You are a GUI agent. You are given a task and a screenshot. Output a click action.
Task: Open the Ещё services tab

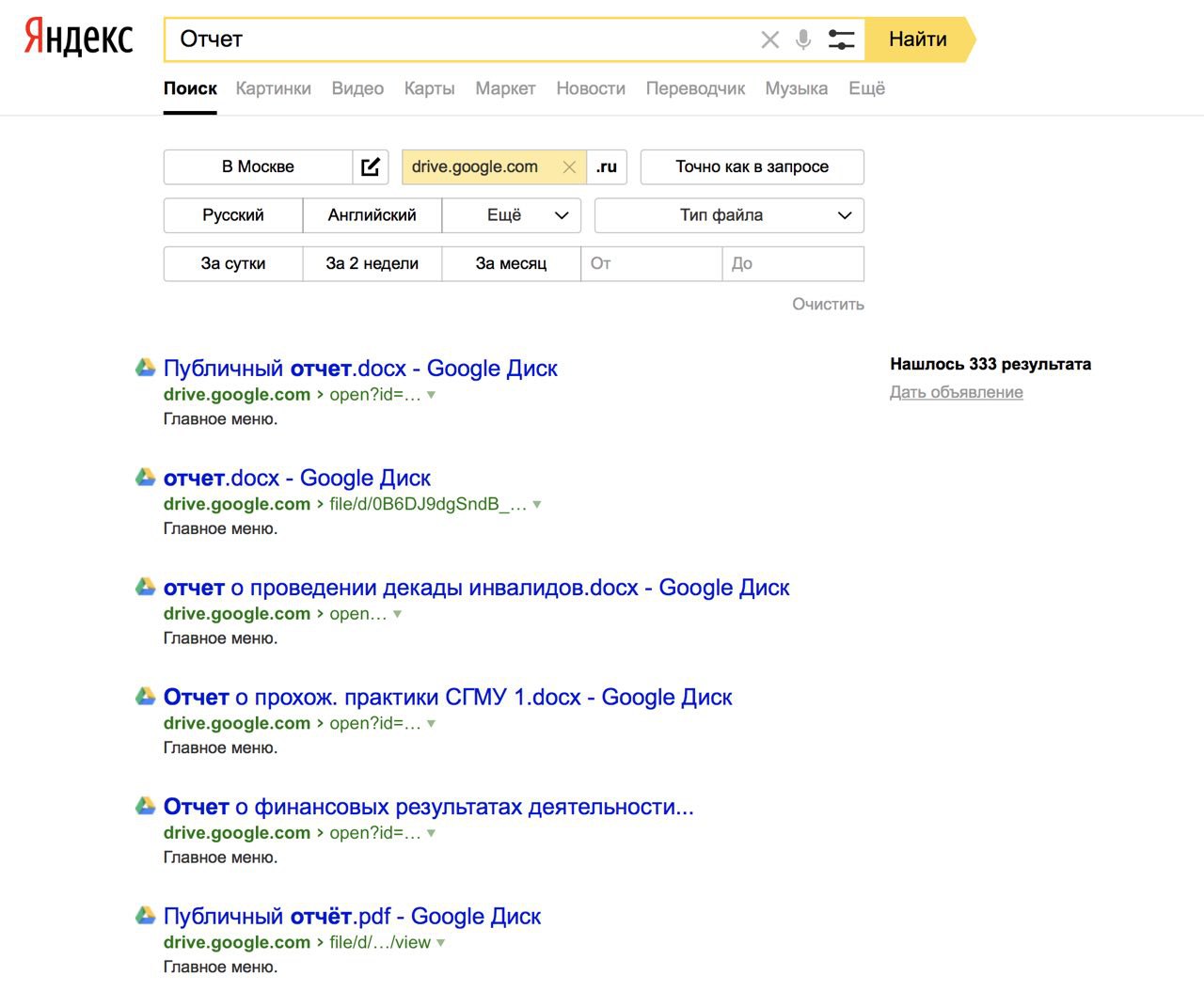(x=866, y=88)
